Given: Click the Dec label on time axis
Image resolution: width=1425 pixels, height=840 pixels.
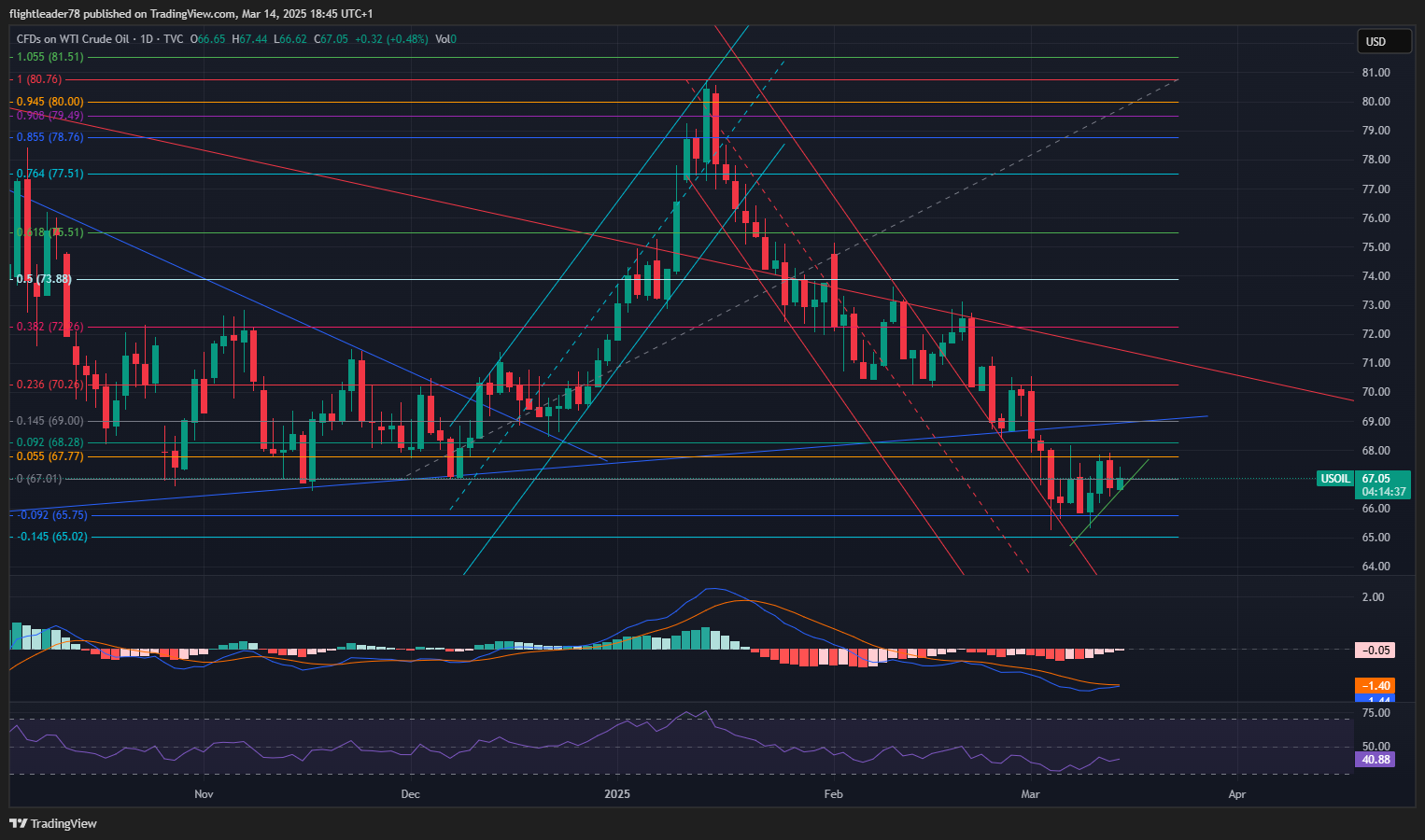Looking at the screenshot, I should click(x=410, y=794).
